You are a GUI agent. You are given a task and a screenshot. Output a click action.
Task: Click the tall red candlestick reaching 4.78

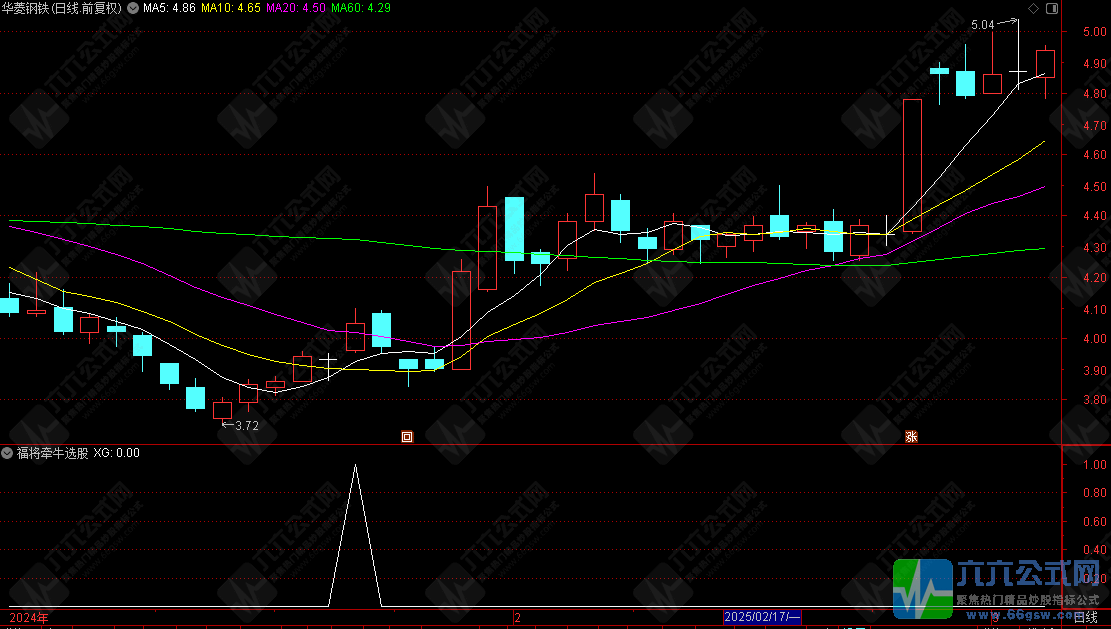(913, 166)
